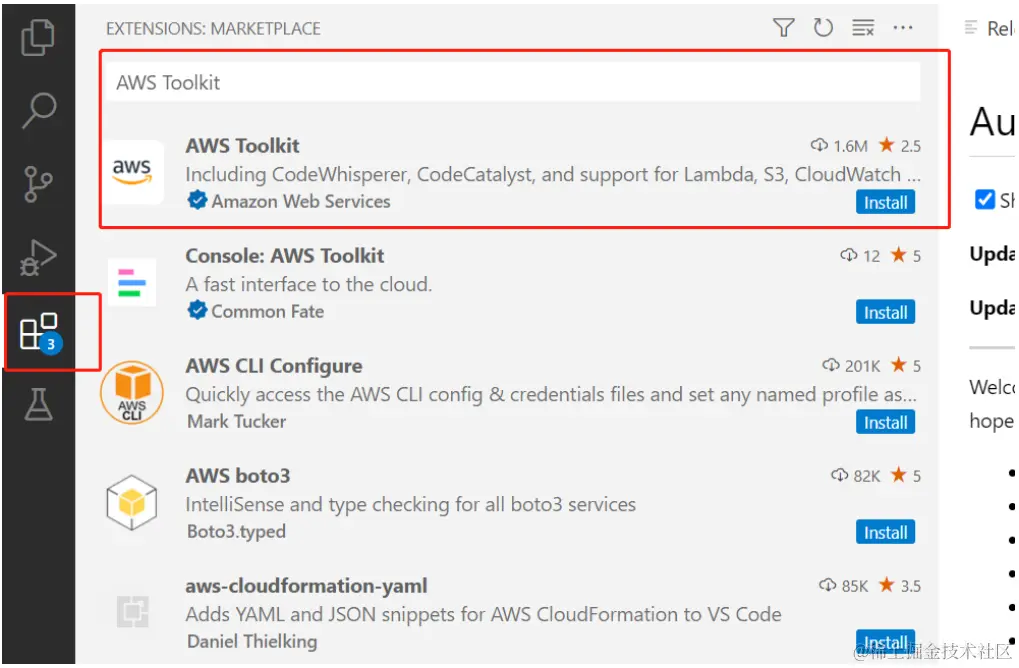Click the AWS CLI Configure extension icon
The width and height of the screenshot is (1019, 668).
tap(132, 393)
